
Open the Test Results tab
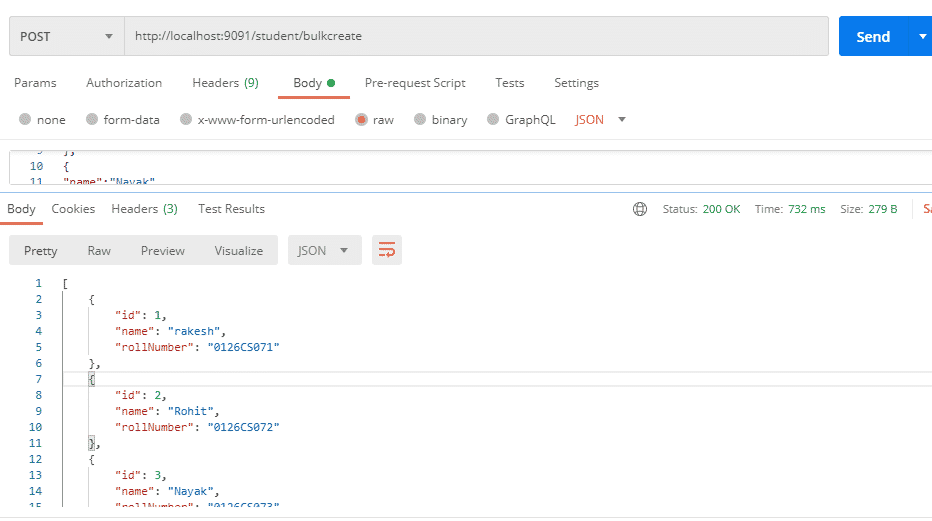click(x=231, y=209)
